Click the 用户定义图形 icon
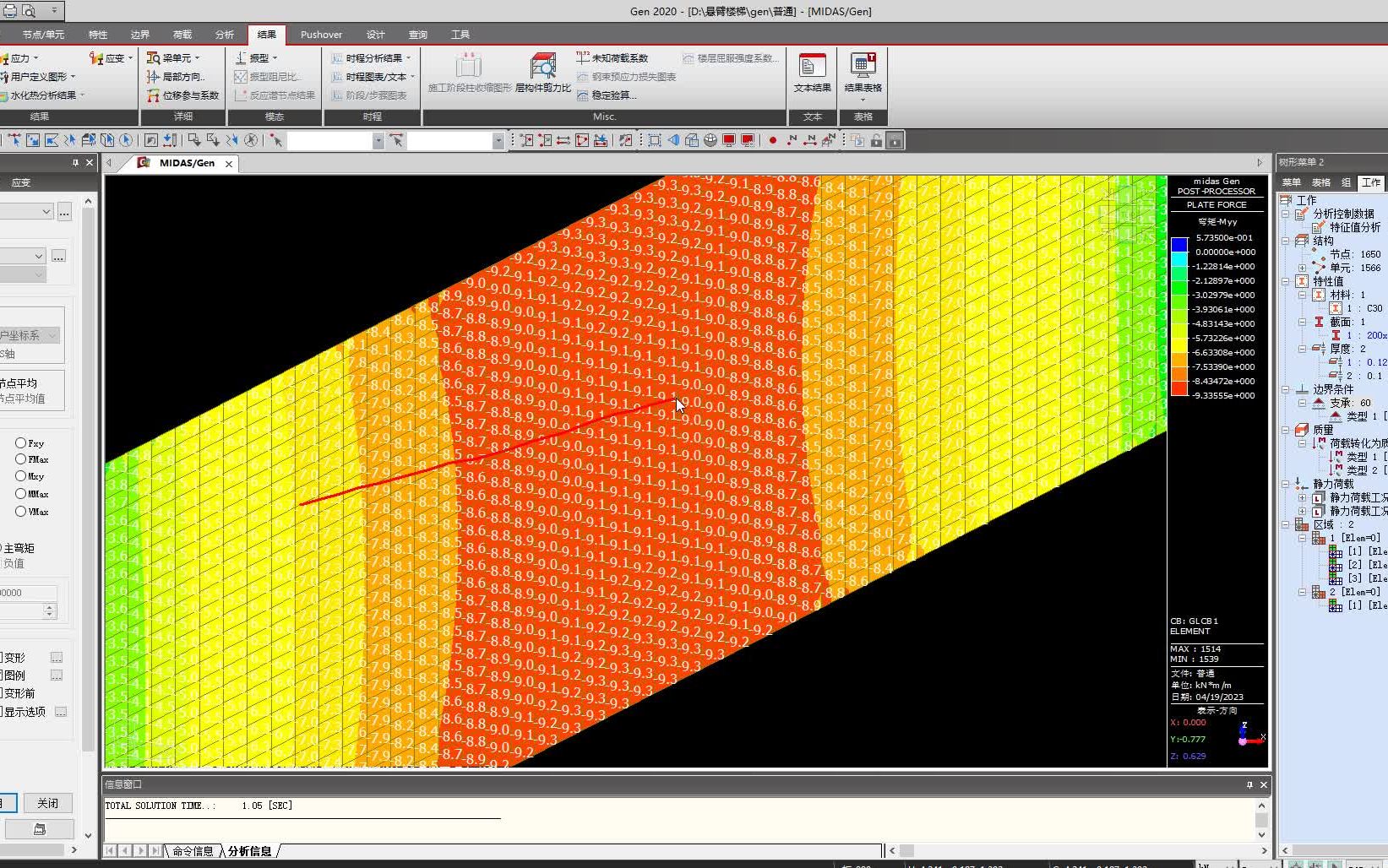The height and width of the screenshot is (868, 1388). click(4, 76)
